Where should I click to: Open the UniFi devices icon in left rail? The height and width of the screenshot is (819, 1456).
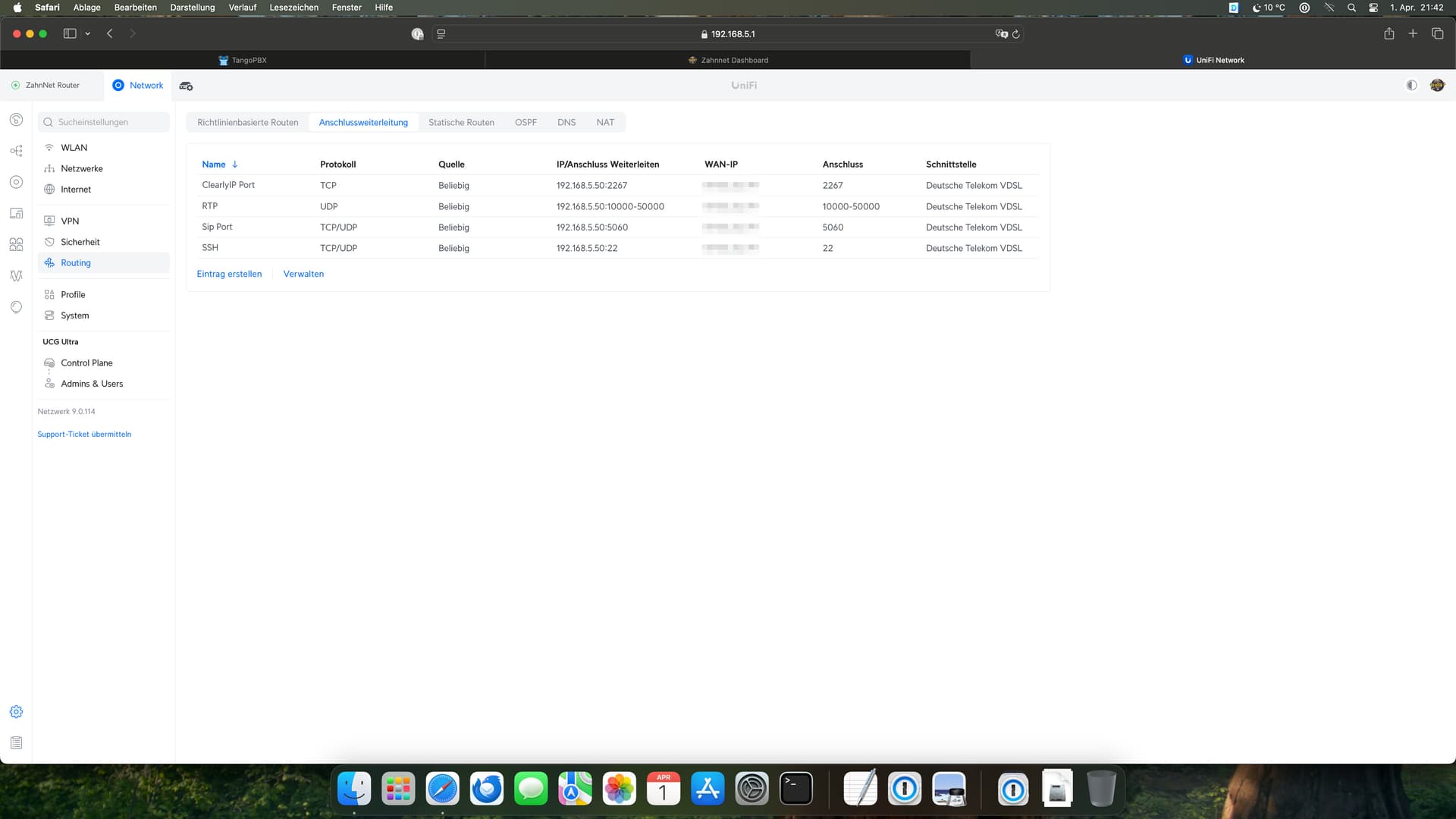pyautogui.click(x=16, y=182)
